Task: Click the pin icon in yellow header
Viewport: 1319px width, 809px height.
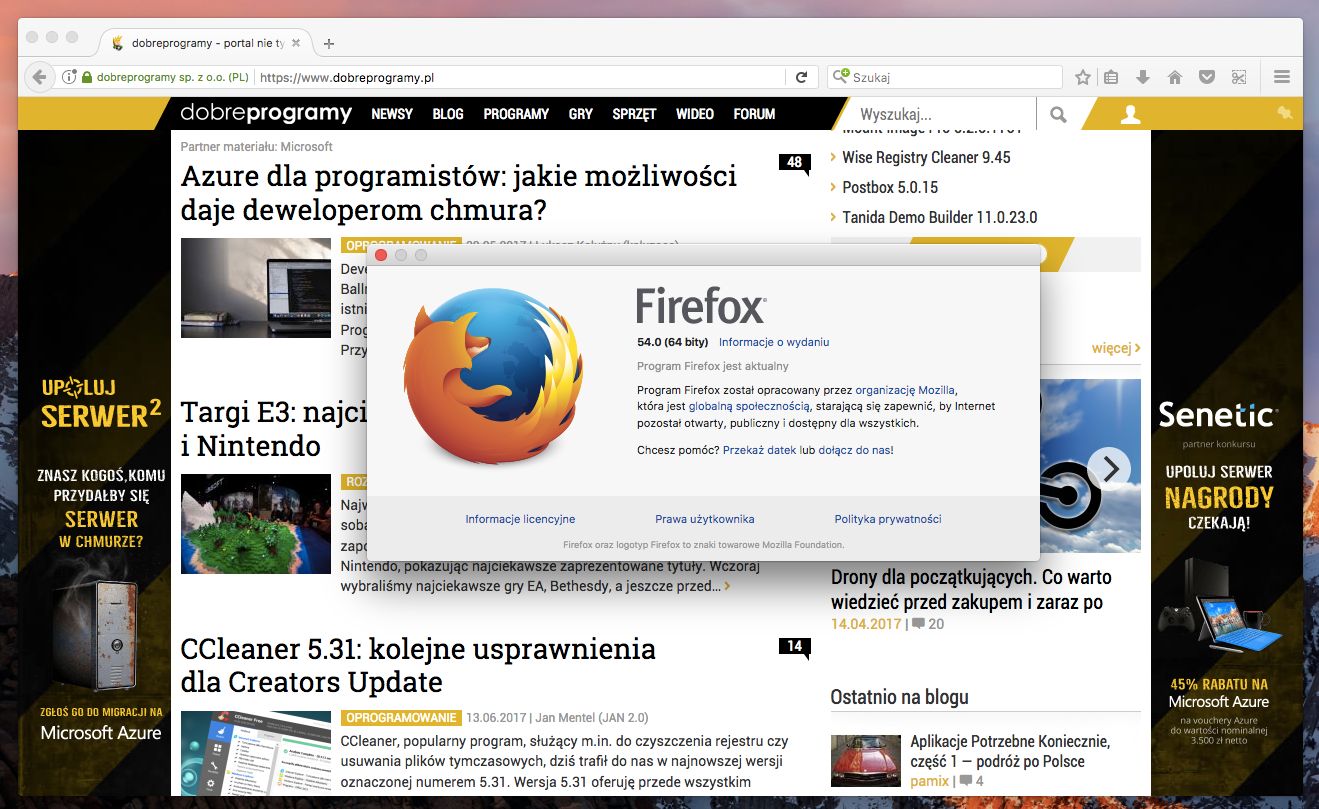Action: coord(1284,112)
